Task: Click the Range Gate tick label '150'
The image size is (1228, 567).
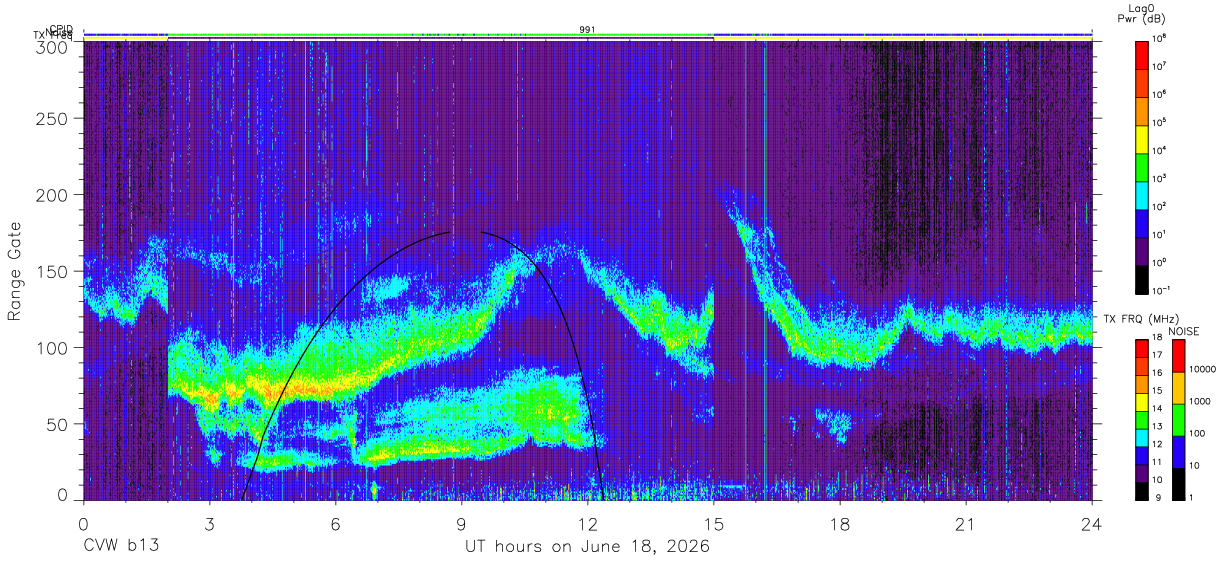Action: (52, 272)
